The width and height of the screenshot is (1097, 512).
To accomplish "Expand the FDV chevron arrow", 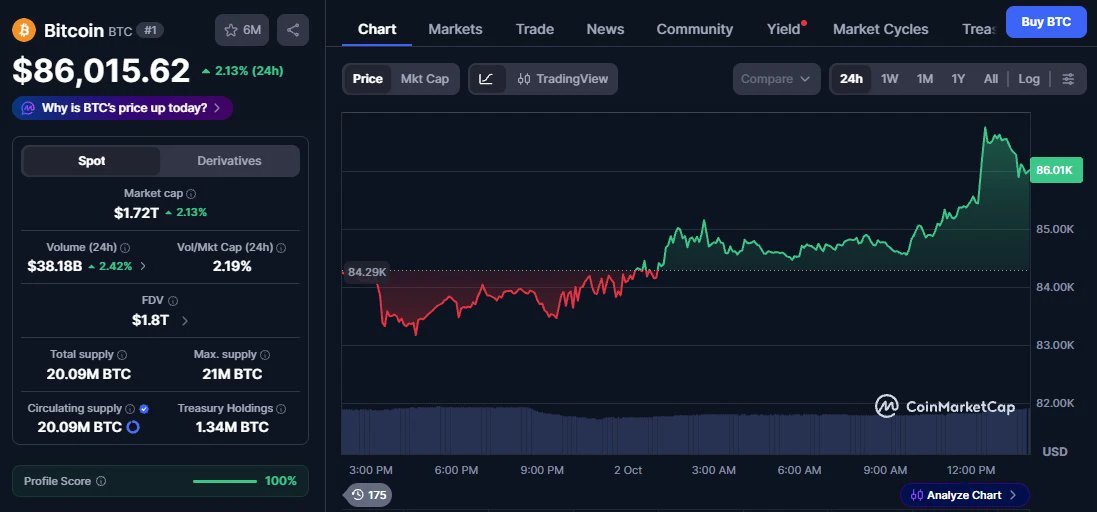I will (185, 320).
